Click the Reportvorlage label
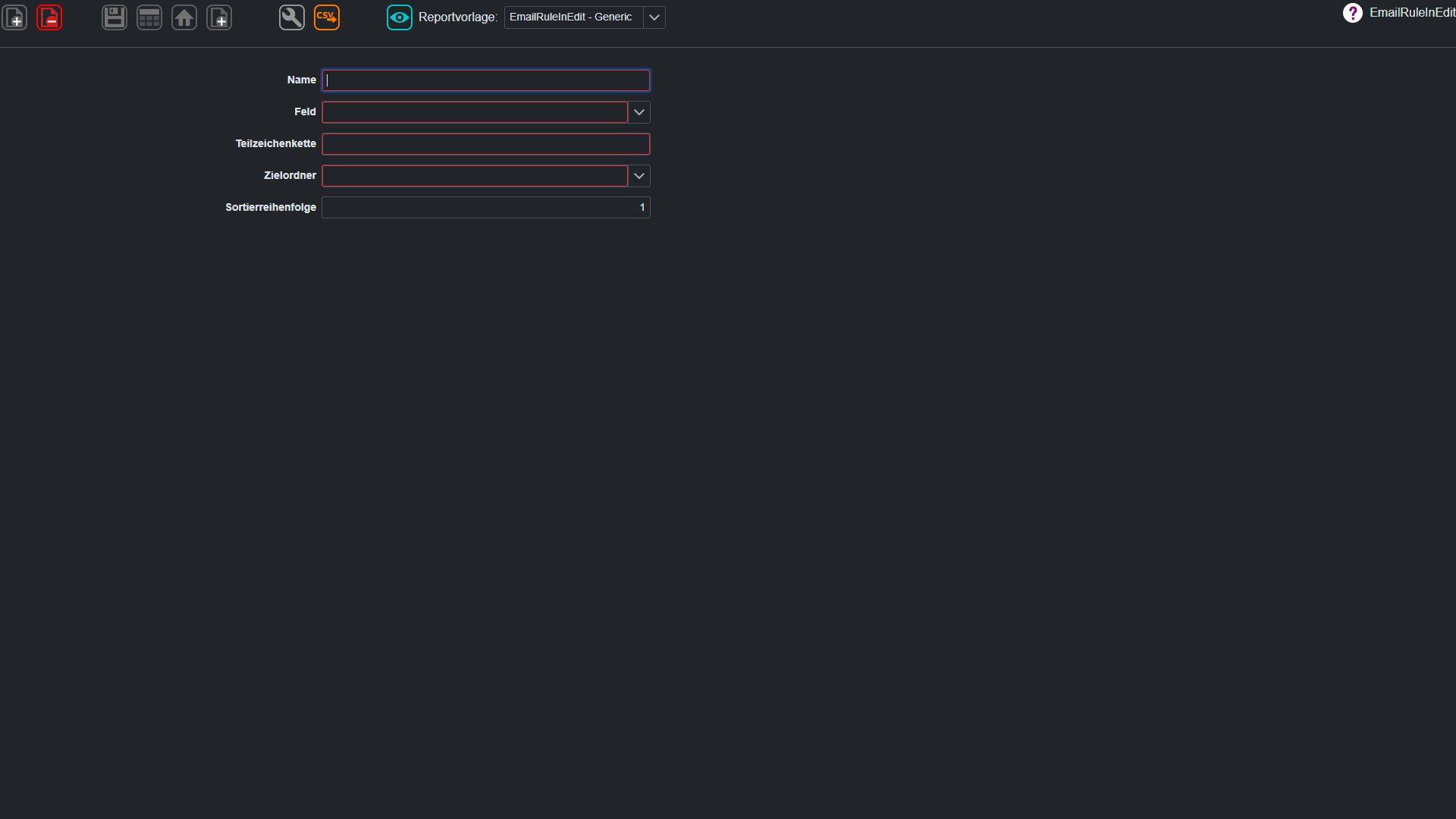This screenshot has width=1456, height=819. [x=458, y=17]
